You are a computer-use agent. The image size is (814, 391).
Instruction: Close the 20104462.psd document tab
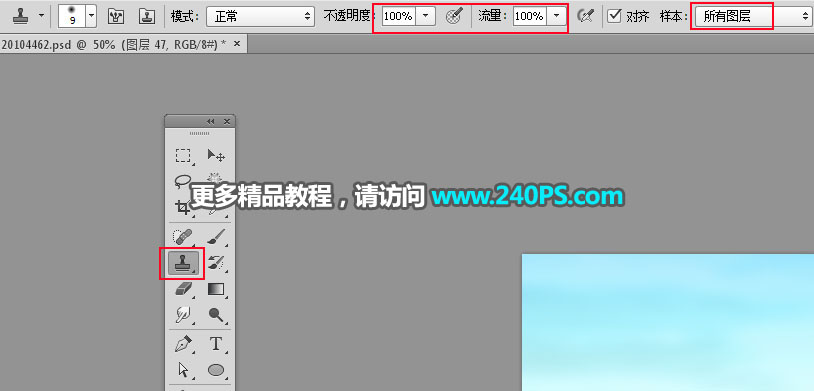[237, 44]
